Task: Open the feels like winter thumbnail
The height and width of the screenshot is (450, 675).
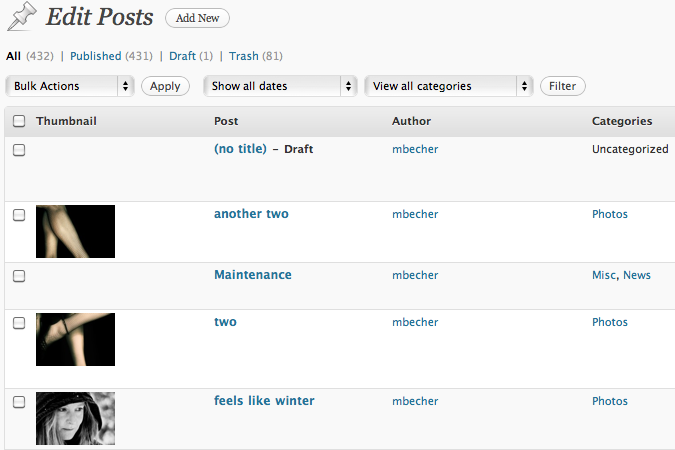Action: click(x=75, y=418)
